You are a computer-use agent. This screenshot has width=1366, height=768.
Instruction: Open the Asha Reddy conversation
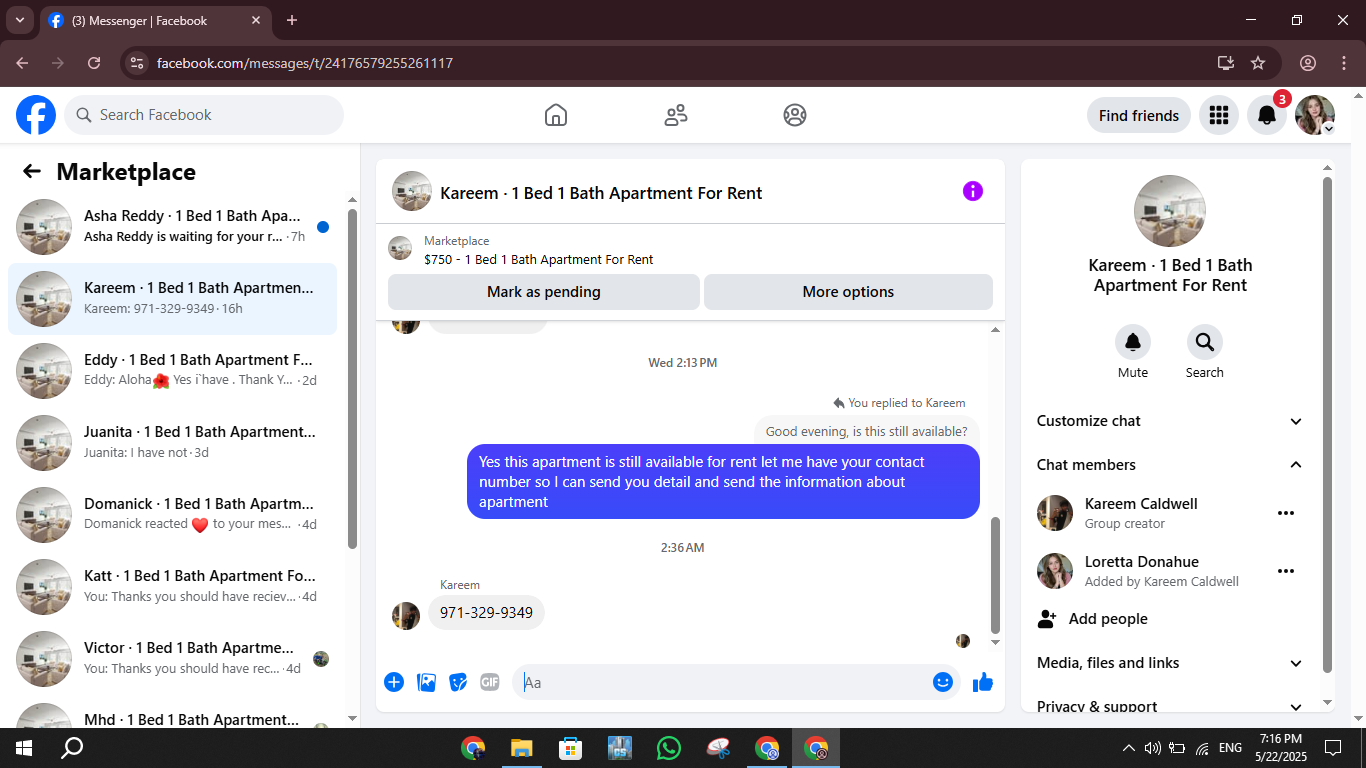pyautogui.click(x=172, y=227)
